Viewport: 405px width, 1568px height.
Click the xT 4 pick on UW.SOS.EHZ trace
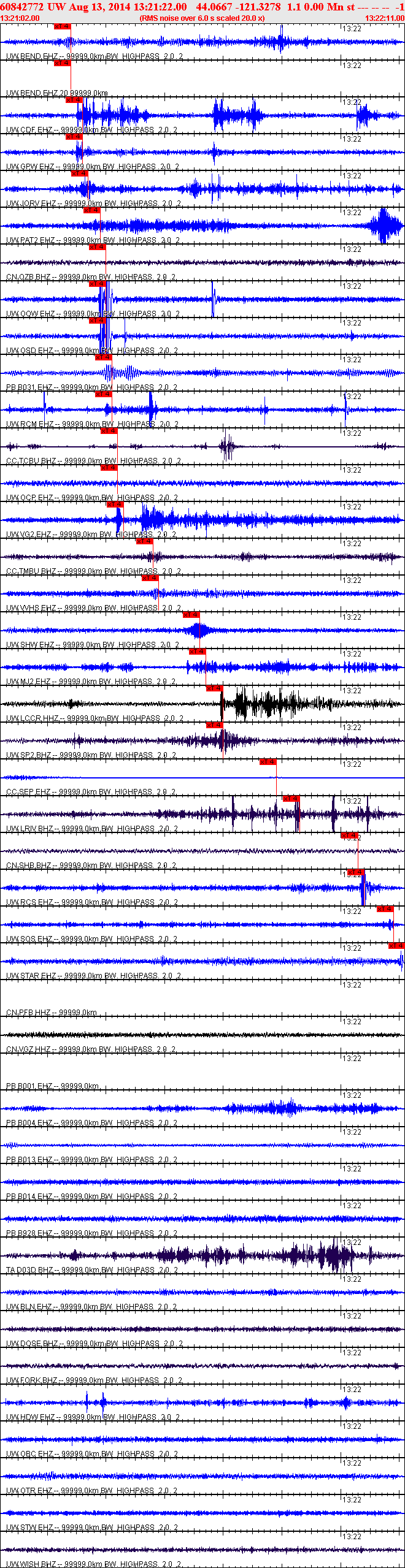385,909
